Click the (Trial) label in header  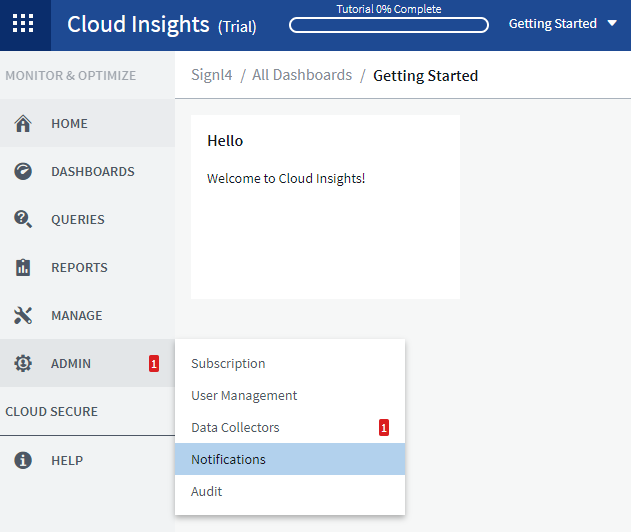tap(237, 27)
